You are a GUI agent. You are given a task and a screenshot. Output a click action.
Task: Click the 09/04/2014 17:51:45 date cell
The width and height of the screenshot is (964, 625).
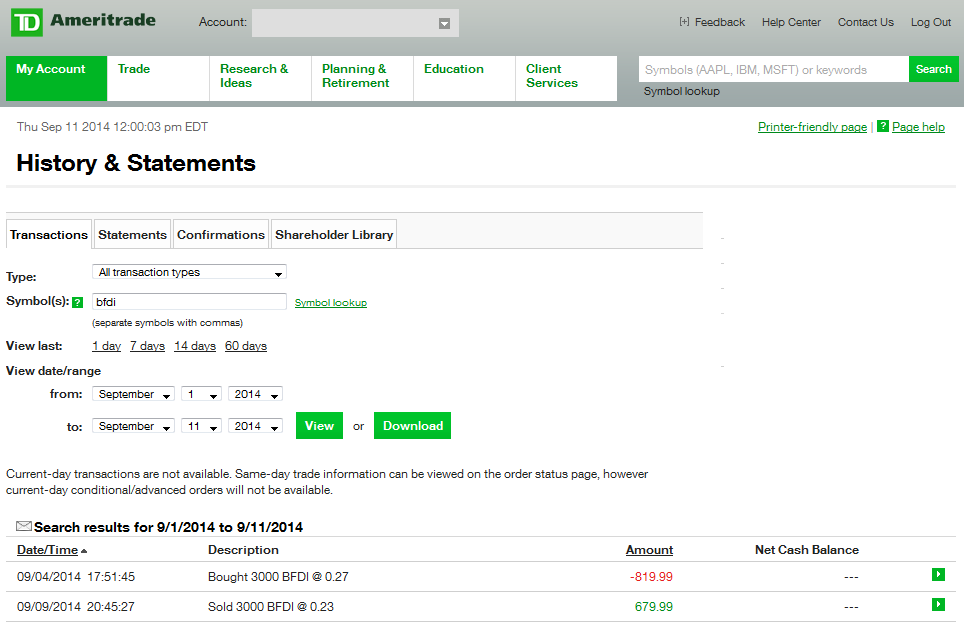tap(76, 576)
